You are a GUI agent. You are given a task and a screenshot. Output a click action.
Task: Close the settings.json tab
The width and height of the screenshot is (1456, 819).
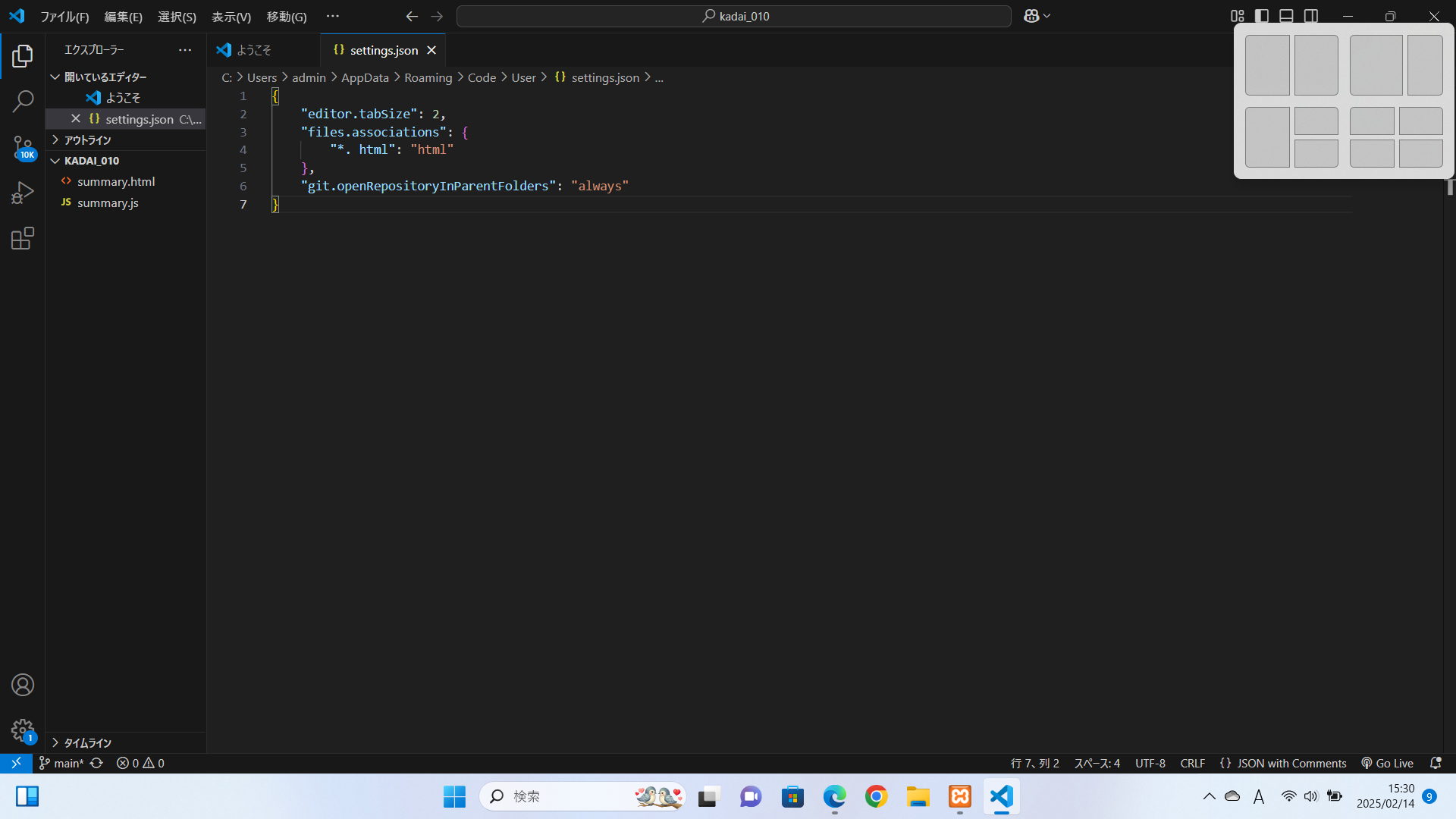[x=431, y=50]
